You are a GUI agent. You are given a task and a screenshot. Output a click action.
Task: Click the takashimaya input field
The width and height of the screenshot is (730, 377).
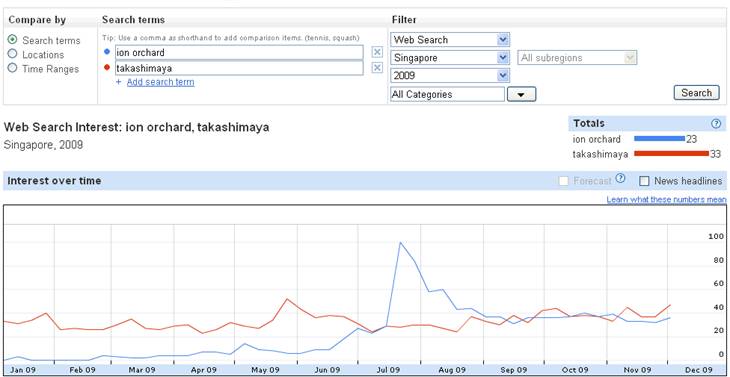pos(239,68)
